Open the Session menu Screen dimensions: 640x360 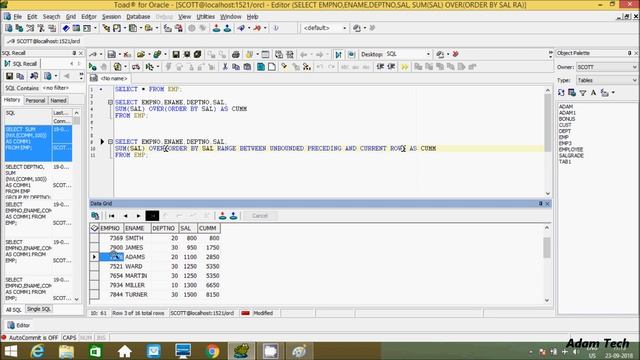point(111,17)
